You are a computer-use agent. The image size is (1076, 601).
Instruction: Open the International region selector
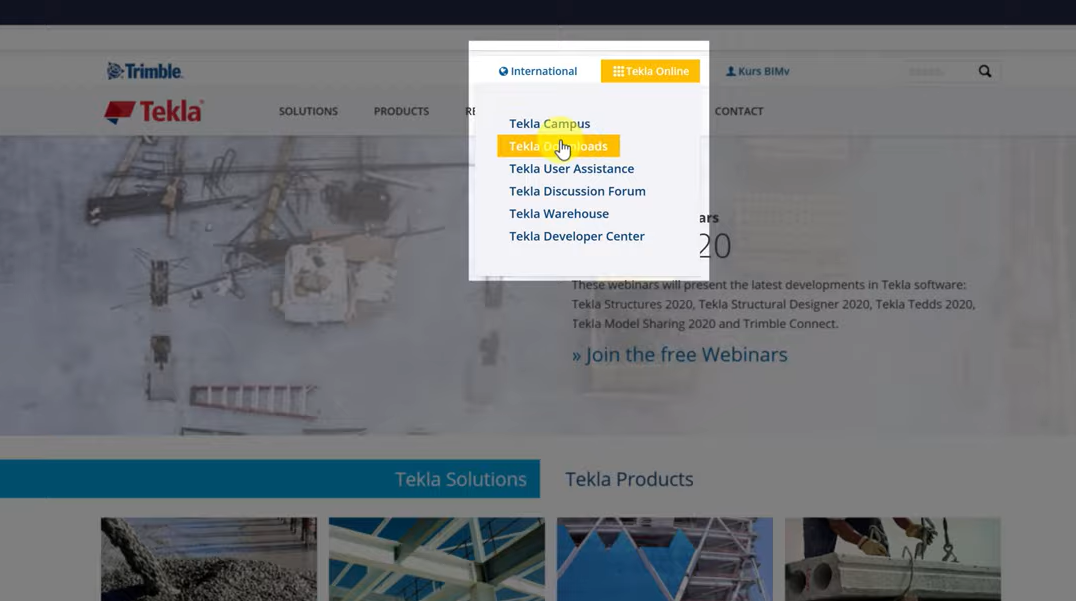point(538,71)
